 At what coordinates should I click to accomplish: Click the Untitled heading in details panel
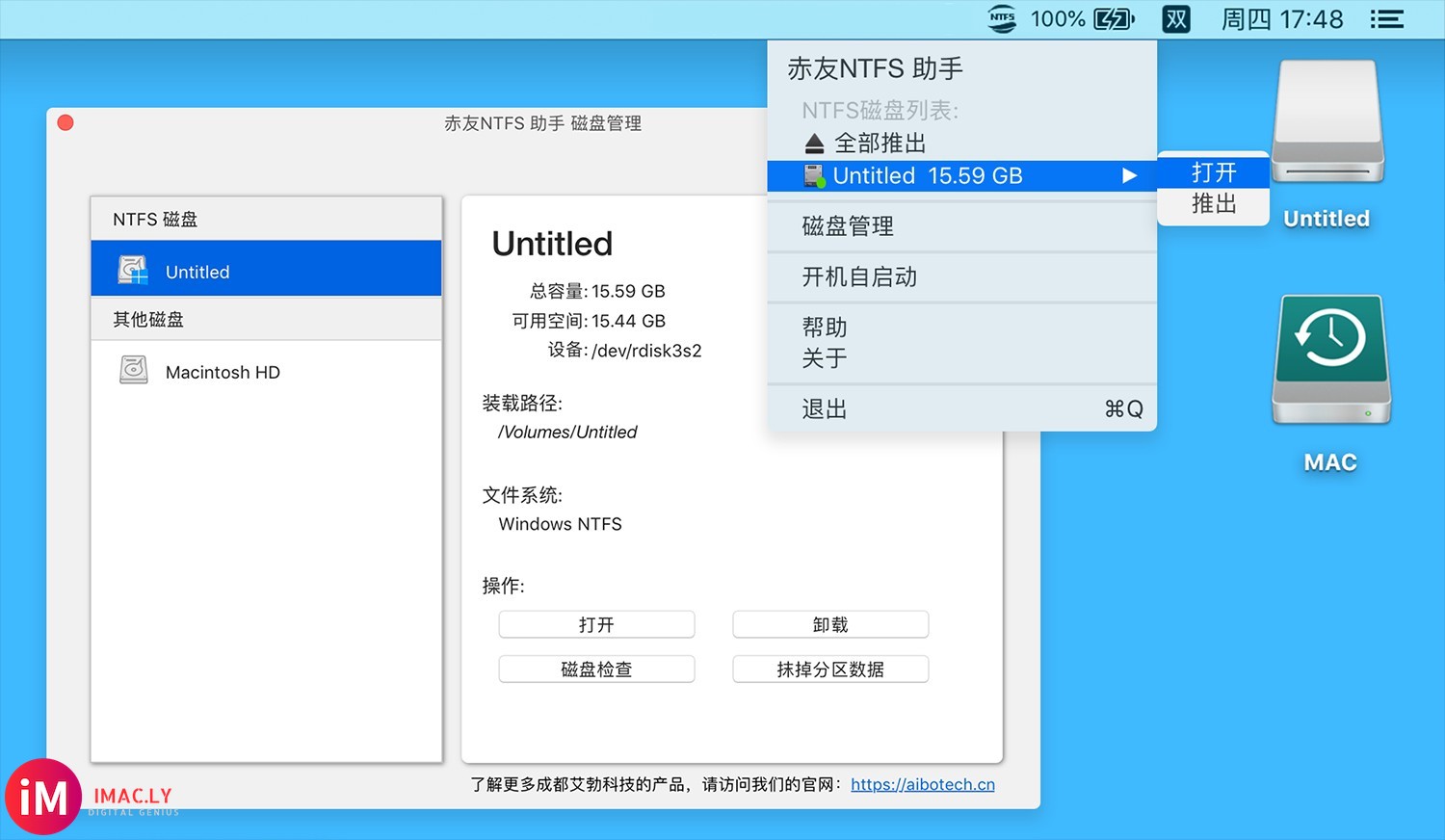click(552, 244)
